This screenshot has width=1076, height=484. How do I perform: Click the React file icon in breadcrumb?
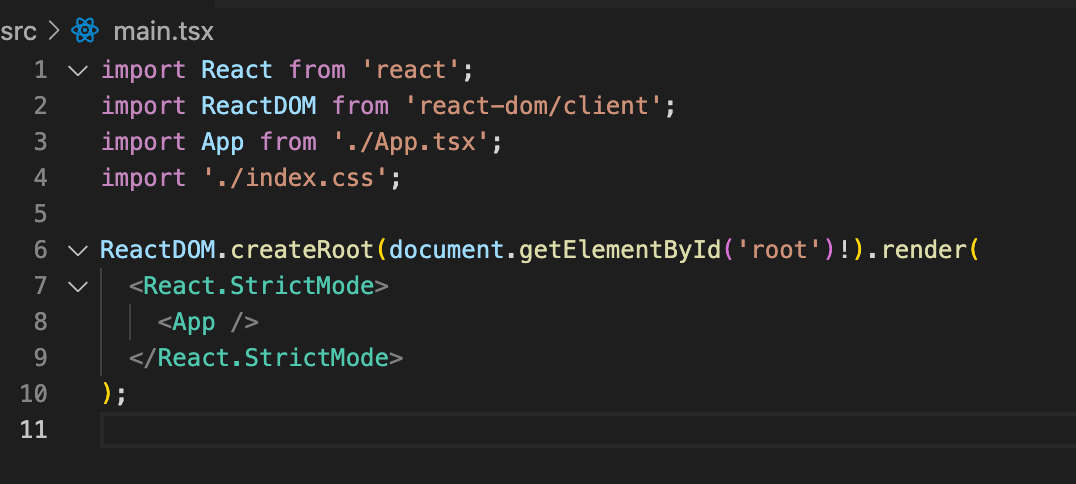click(x=85, y=31)
